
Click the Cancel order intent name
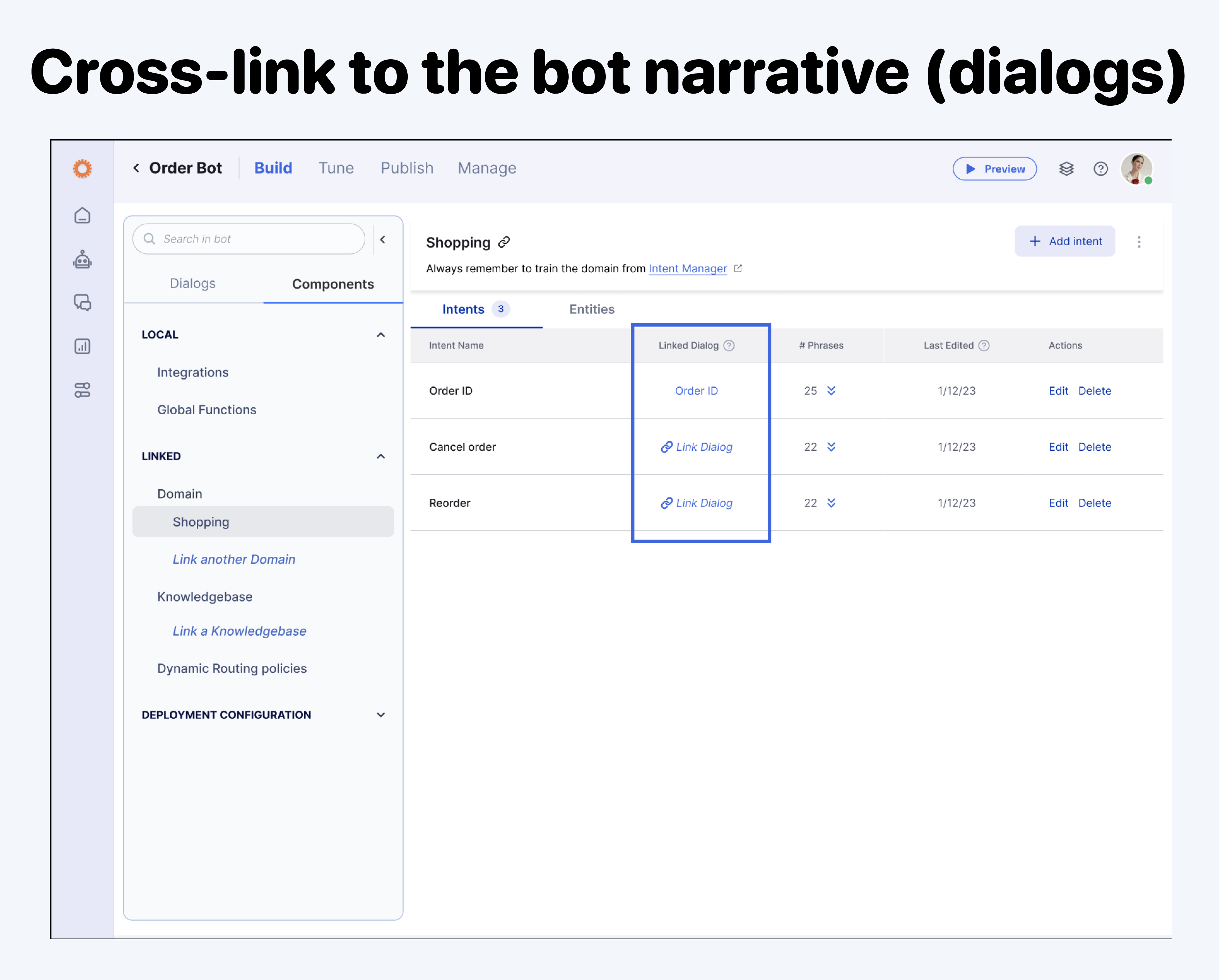[x=463, y=447]
